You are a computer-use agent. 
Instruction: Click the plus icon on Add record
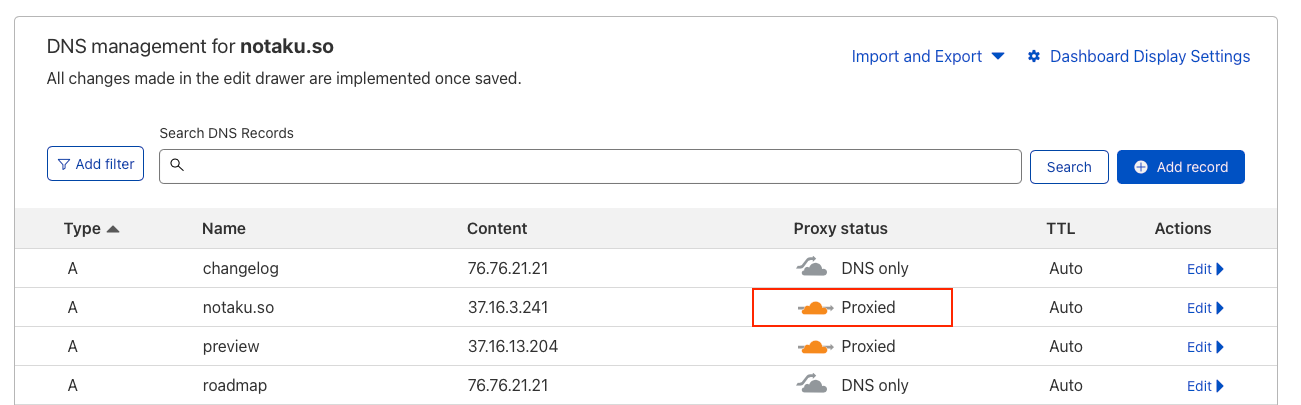[1141, 167]
